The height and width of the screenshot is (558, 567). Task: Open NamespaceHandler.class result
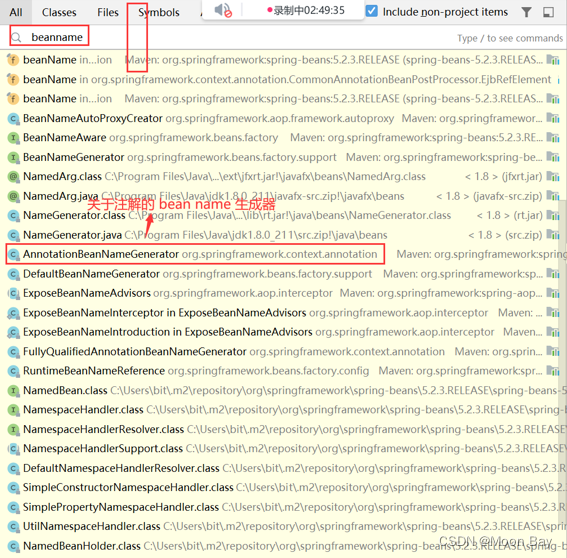284,409
